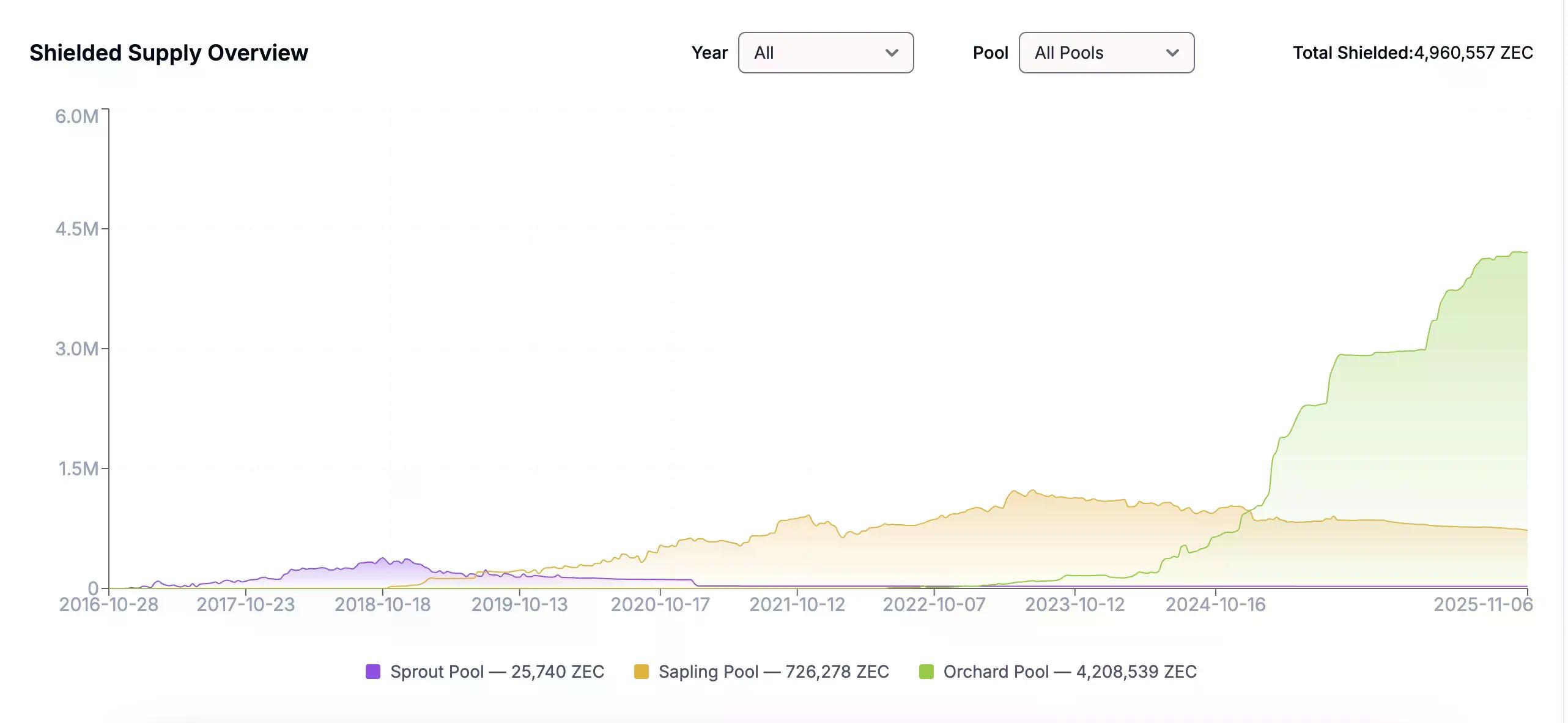Toggle the Sprout Pool legend entry

(497, 672)
